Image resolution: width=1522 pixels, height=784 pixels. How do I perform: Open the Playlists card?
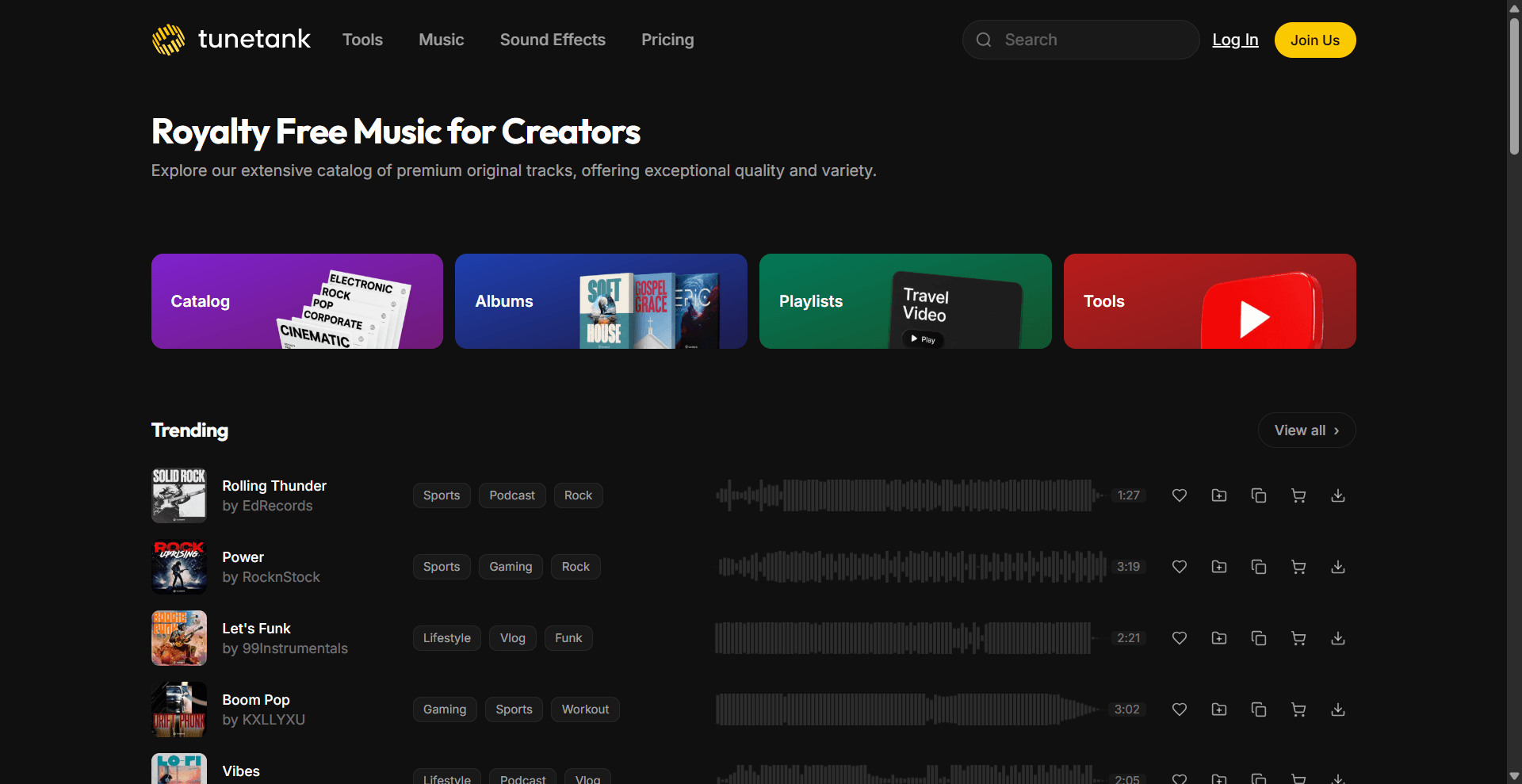[905, 301]
